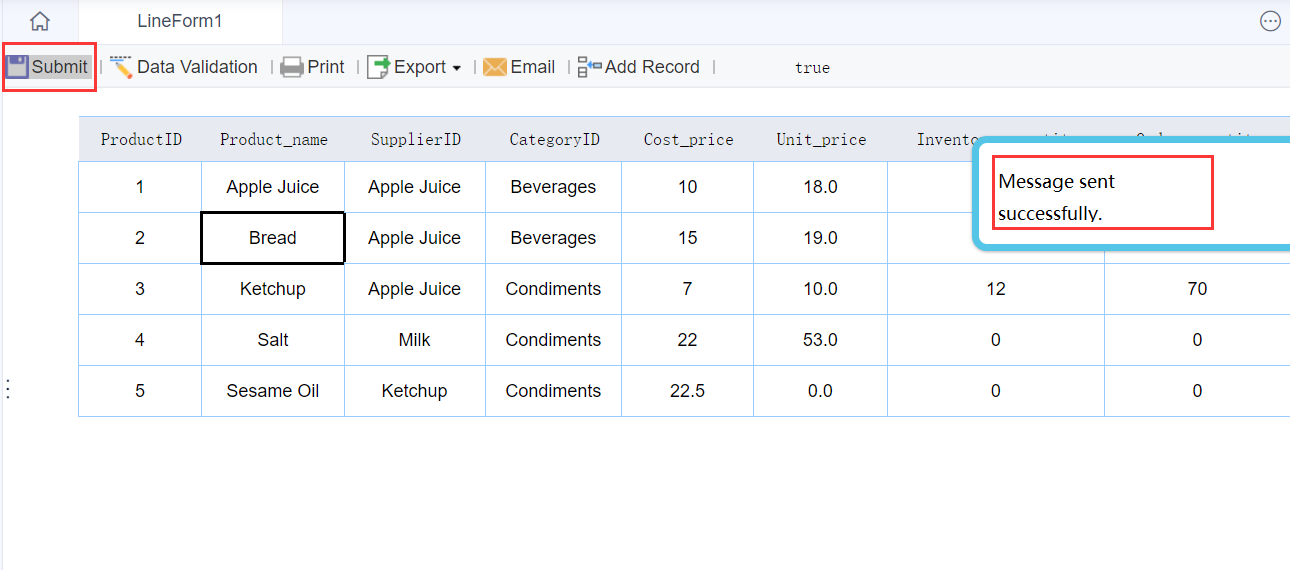Click the Add Record icon
This screenshot has width=1290, height=570.
589,67
